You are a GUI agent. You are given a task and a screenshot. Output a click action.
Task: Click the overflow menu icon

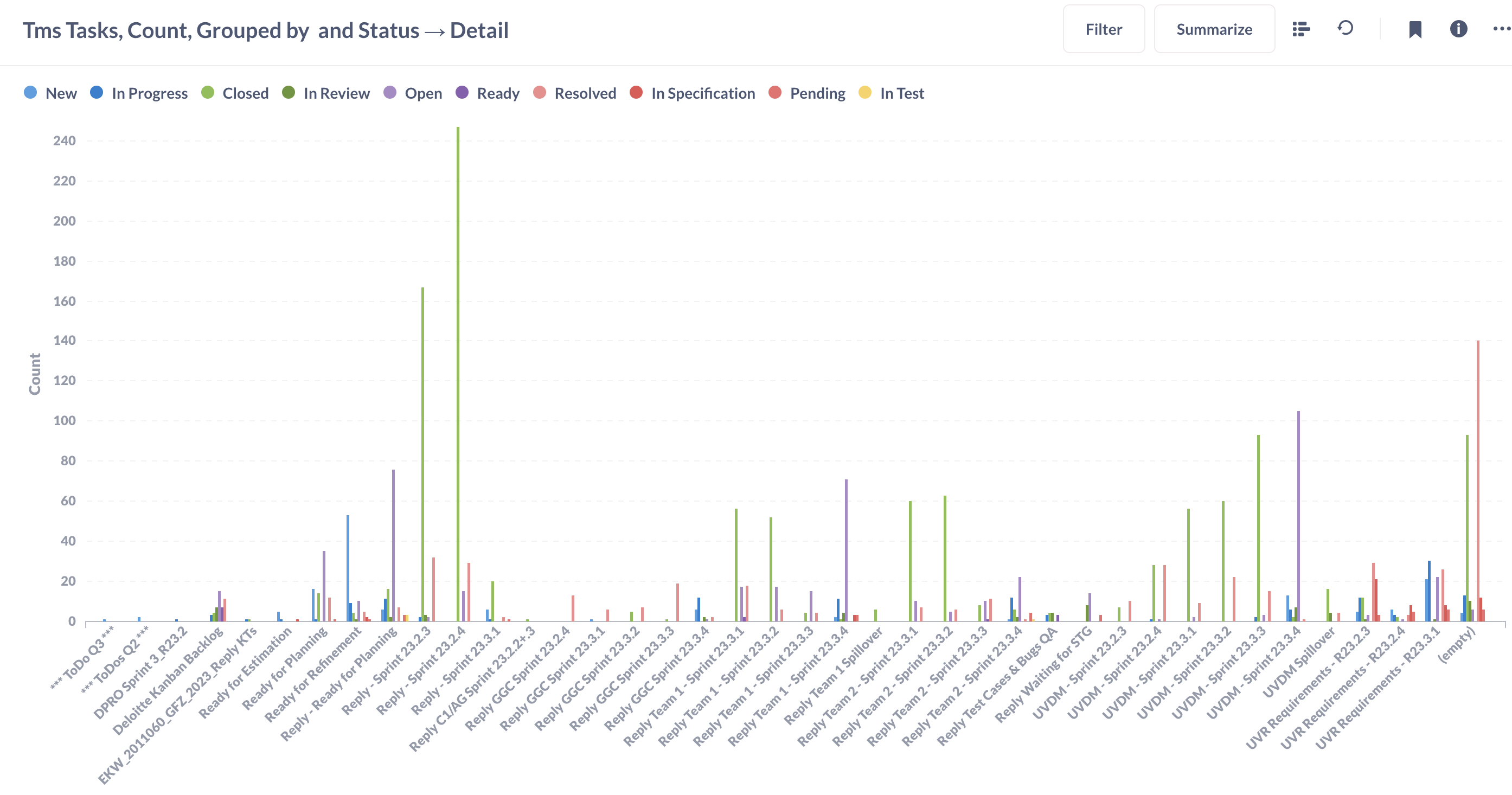1499,29
